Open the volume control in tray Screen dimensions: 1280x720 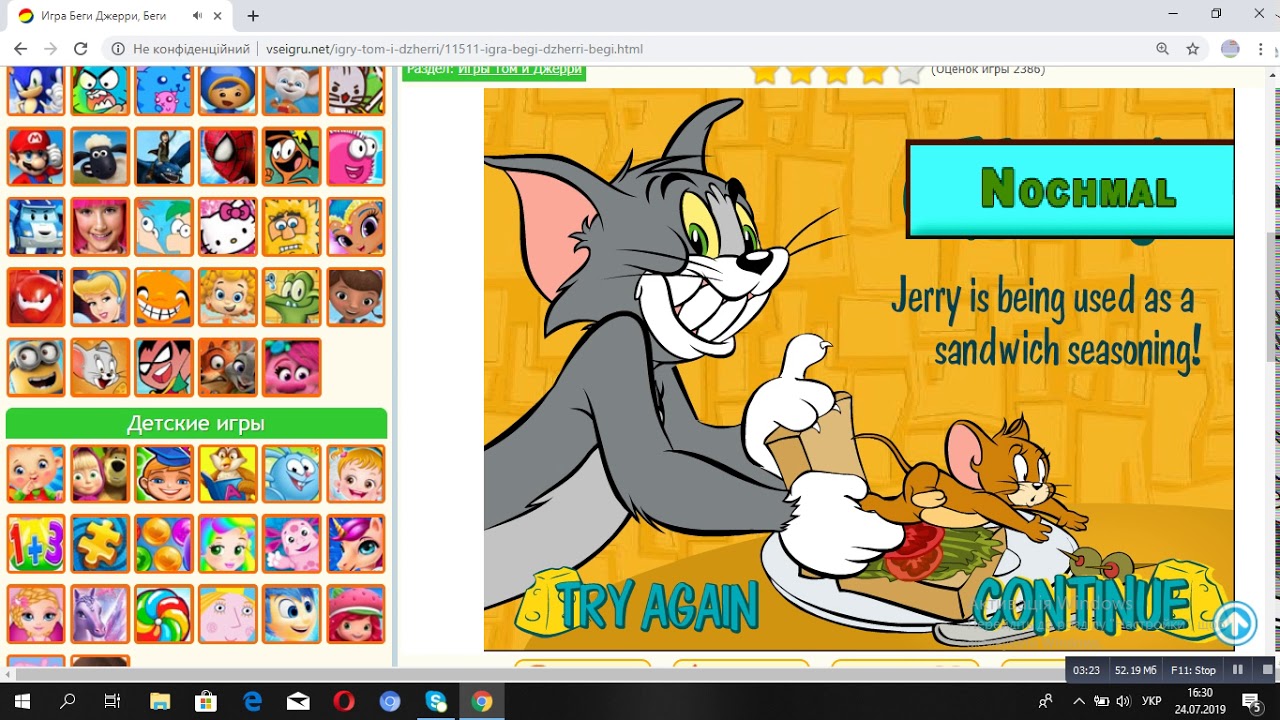click(1123, 701)
